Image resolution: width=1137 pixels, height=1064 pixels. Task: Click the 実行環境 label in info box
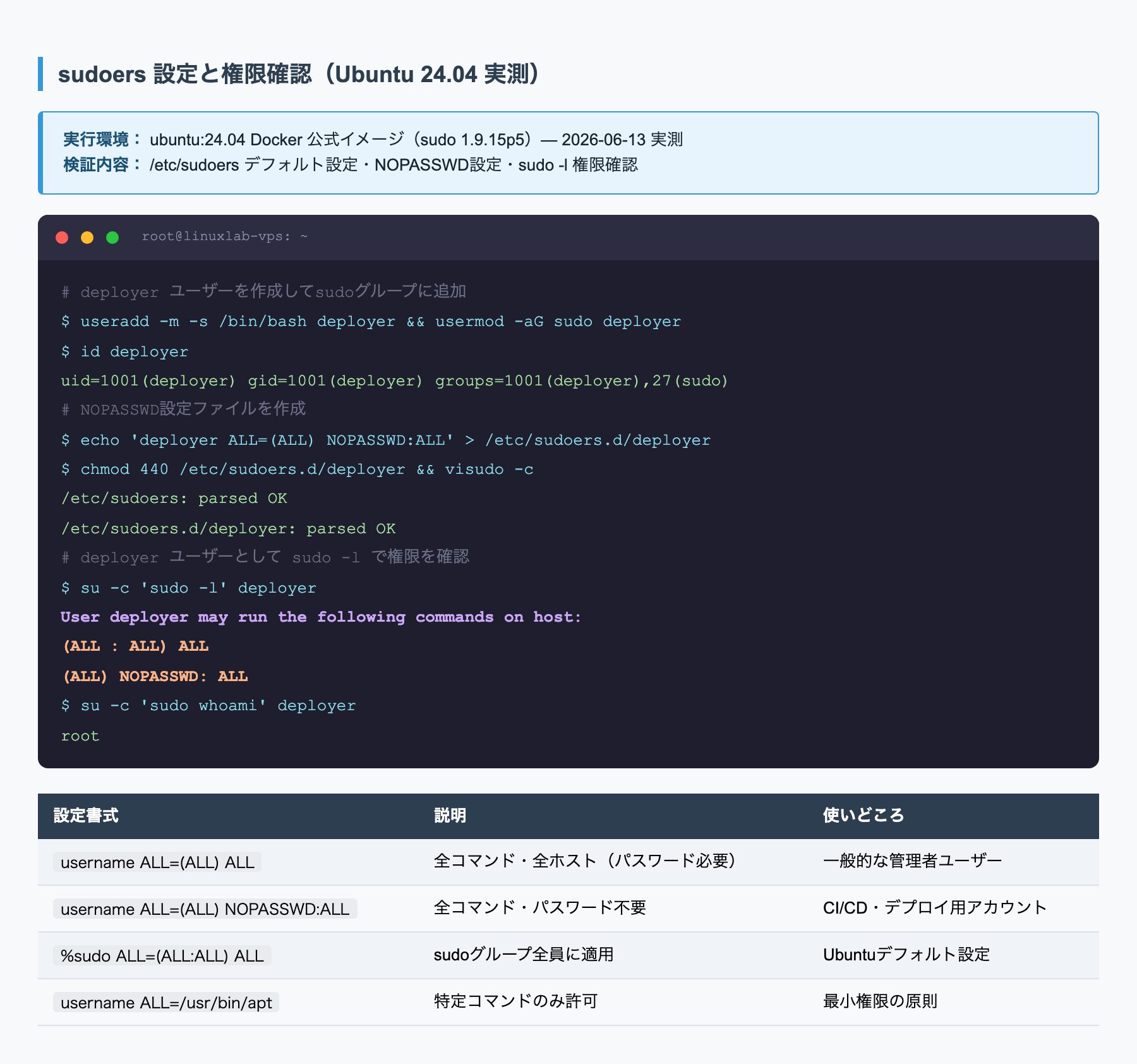coord(102,139)
